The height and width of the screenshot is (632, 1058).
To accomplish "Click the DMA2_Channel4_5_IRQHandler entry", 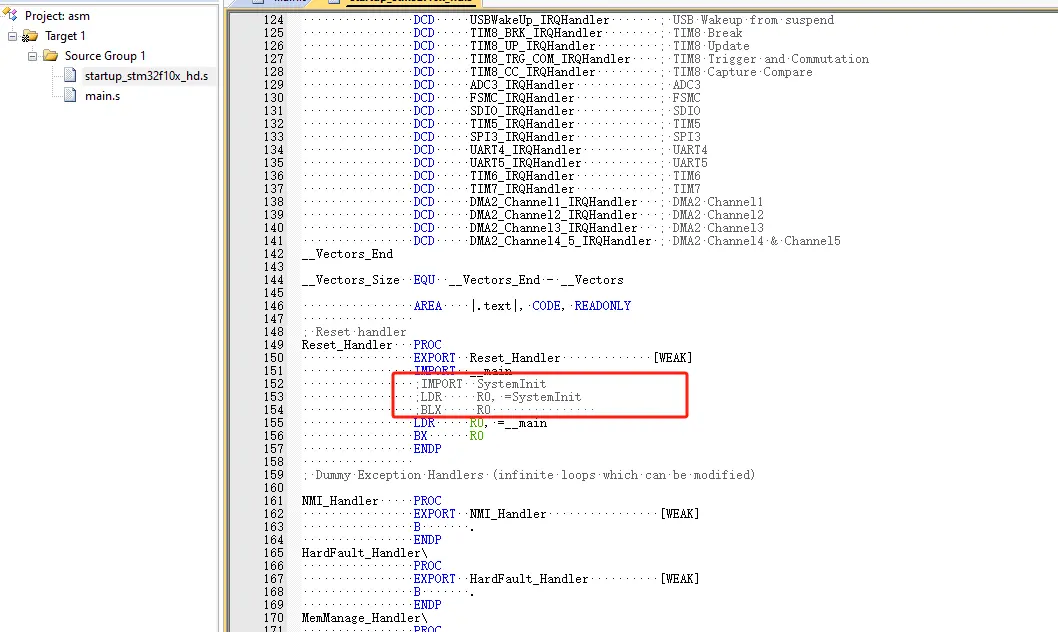I will [x=560, y=241].
